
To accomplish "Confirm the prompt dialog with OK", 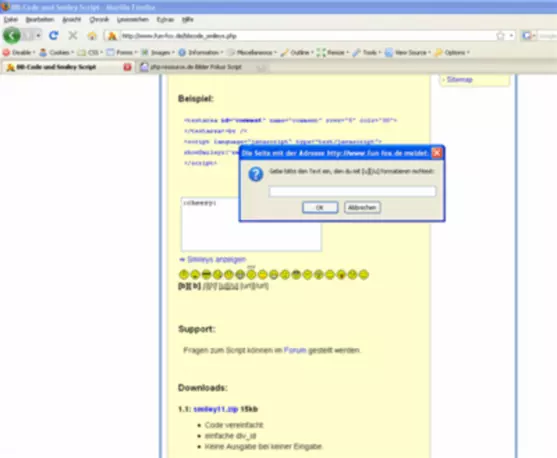I will coord(320,208).
